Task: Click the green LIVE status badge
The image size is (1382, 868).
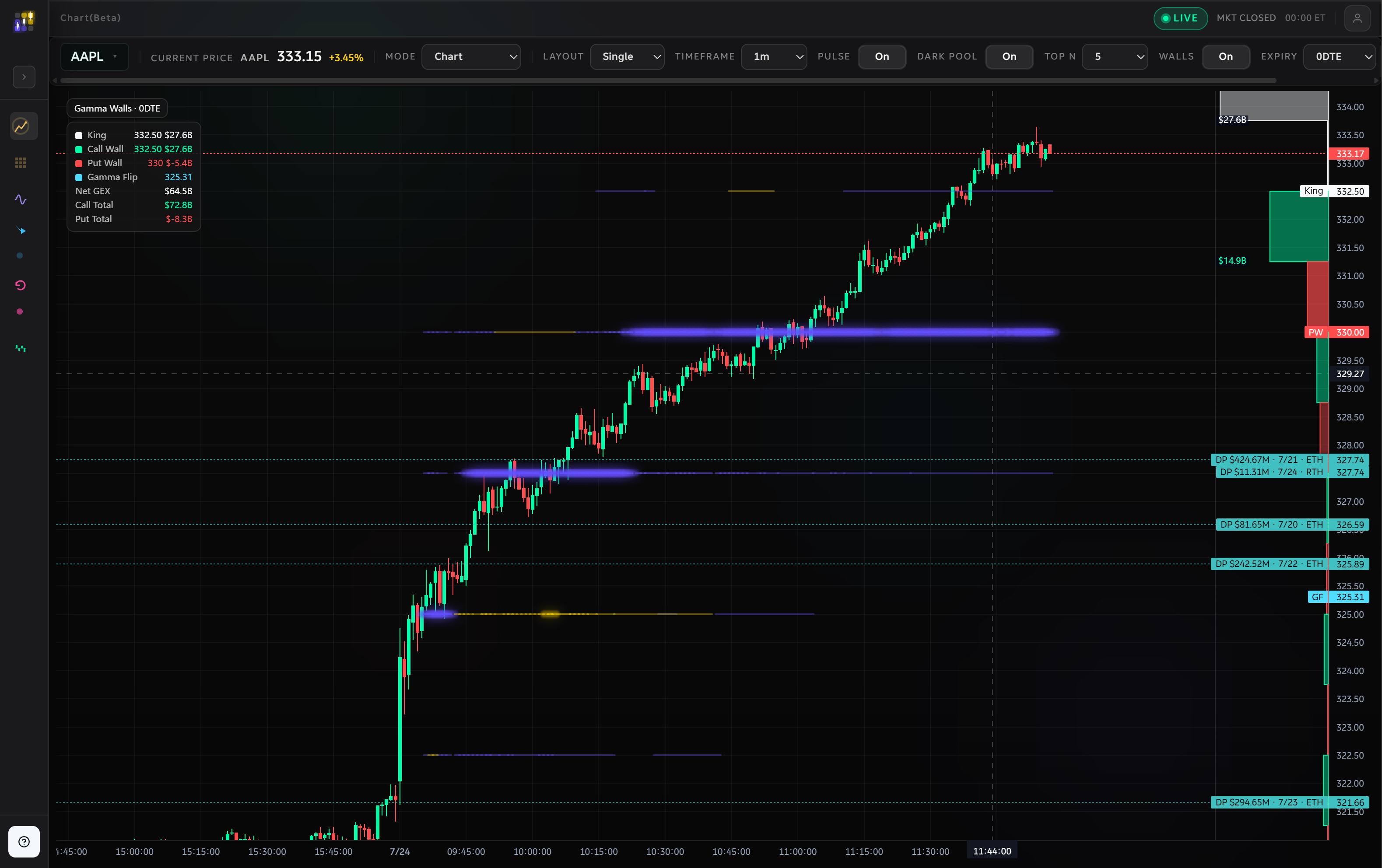Action: [x=1181, y=18]
